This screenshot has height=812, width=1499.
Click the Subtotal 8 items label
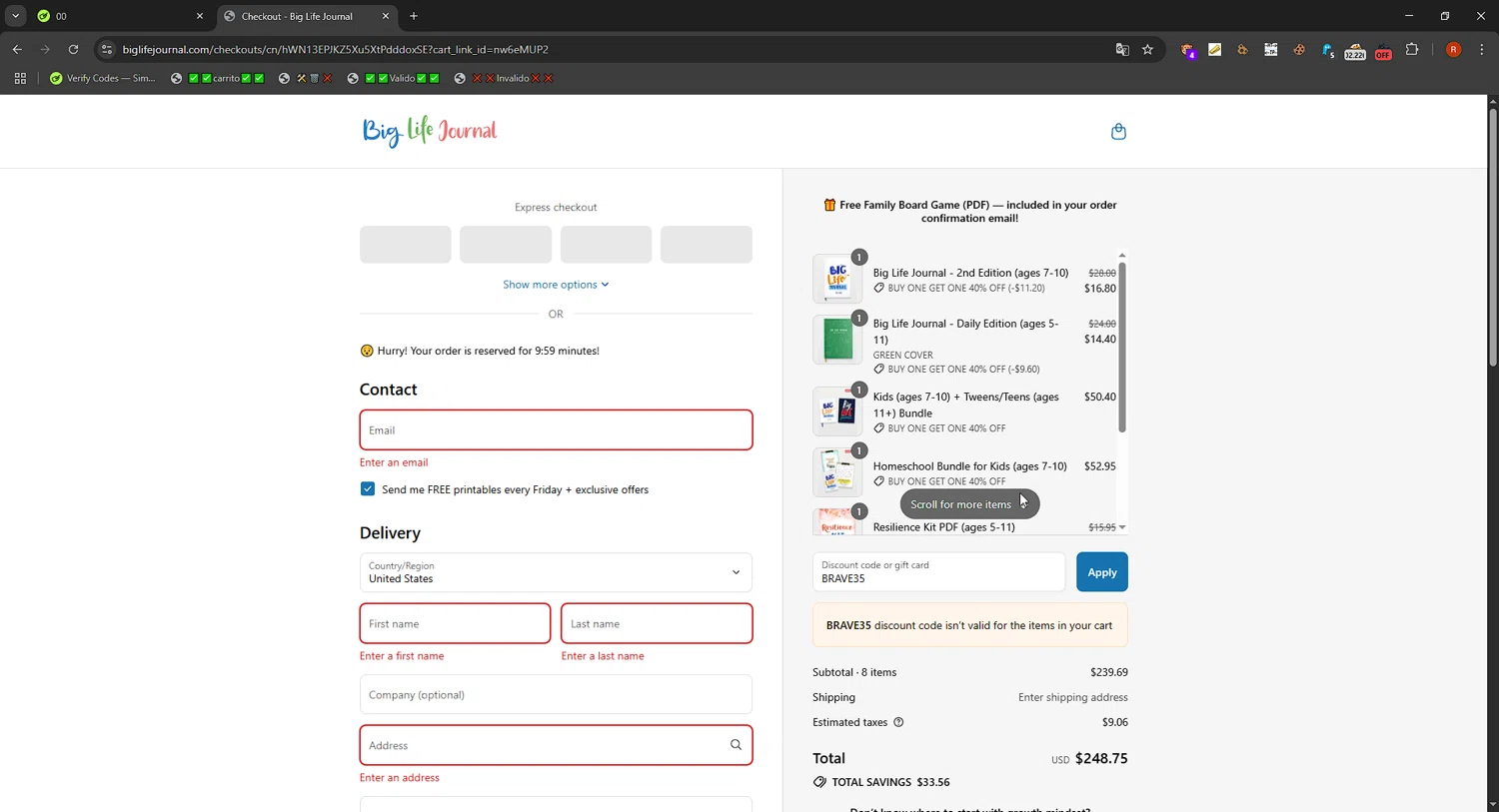coord(854,672)
